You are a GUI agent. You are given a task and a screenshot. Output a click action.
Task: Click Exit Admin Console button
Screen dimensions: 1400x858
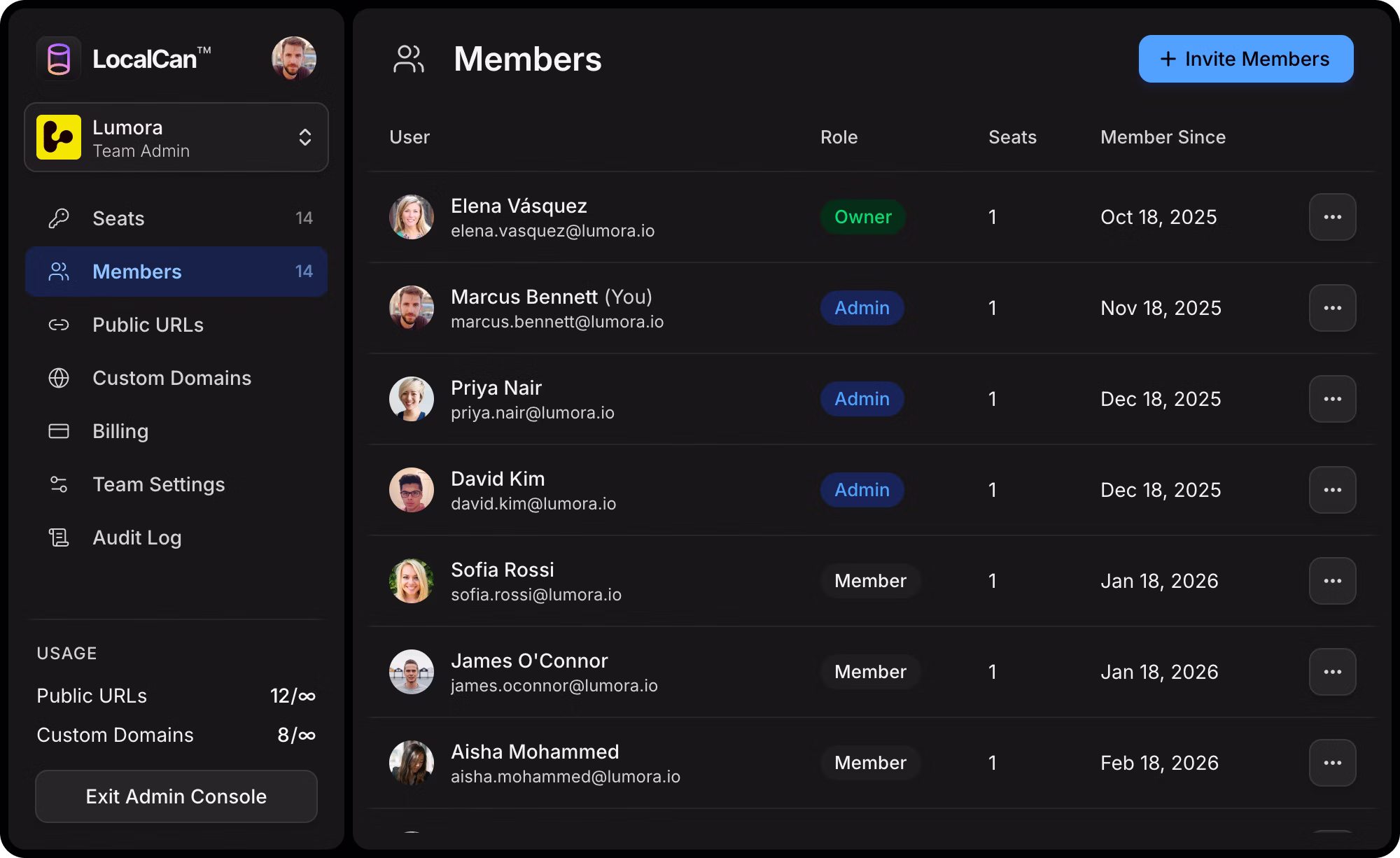(x=176, y=796)
